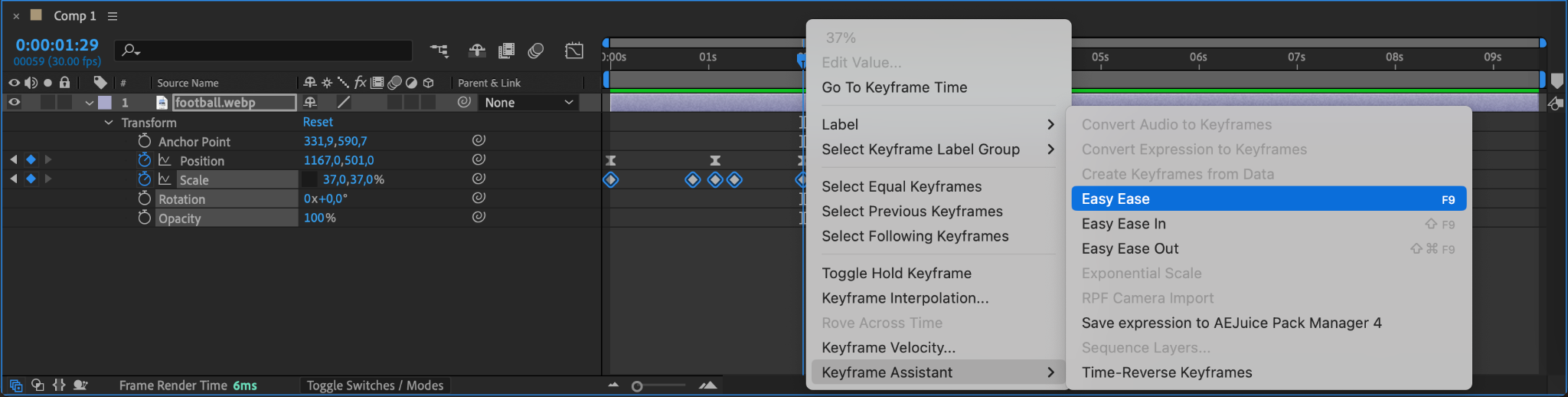Toggle the Scale keyframe at current time
This screenshot has height=397, width=1568.
[x=31, y=179]
